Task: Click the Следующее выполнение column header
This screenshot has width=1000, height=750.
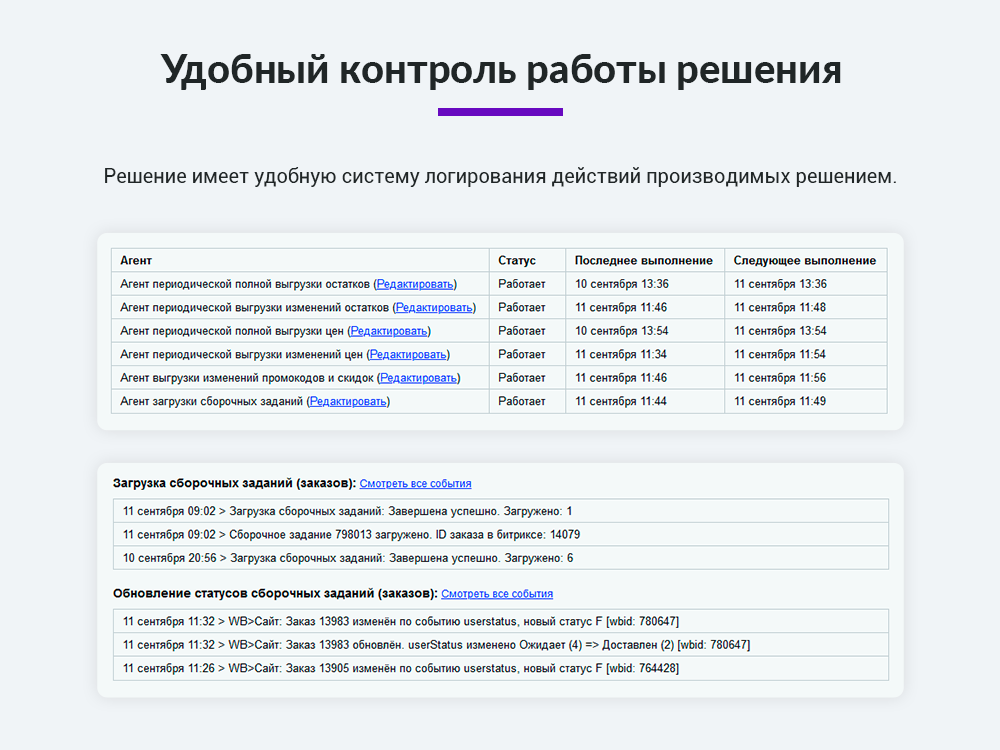Action: click(x=804, y=259)
